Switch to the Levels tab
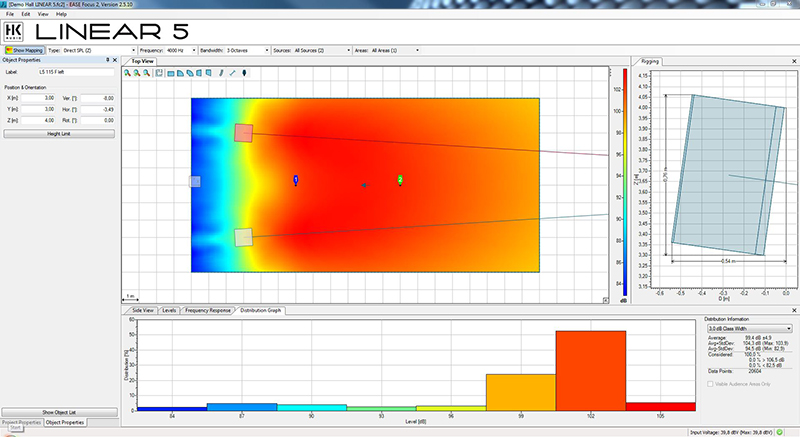Screen dimensions: 800x437 [x=169, y=310]
